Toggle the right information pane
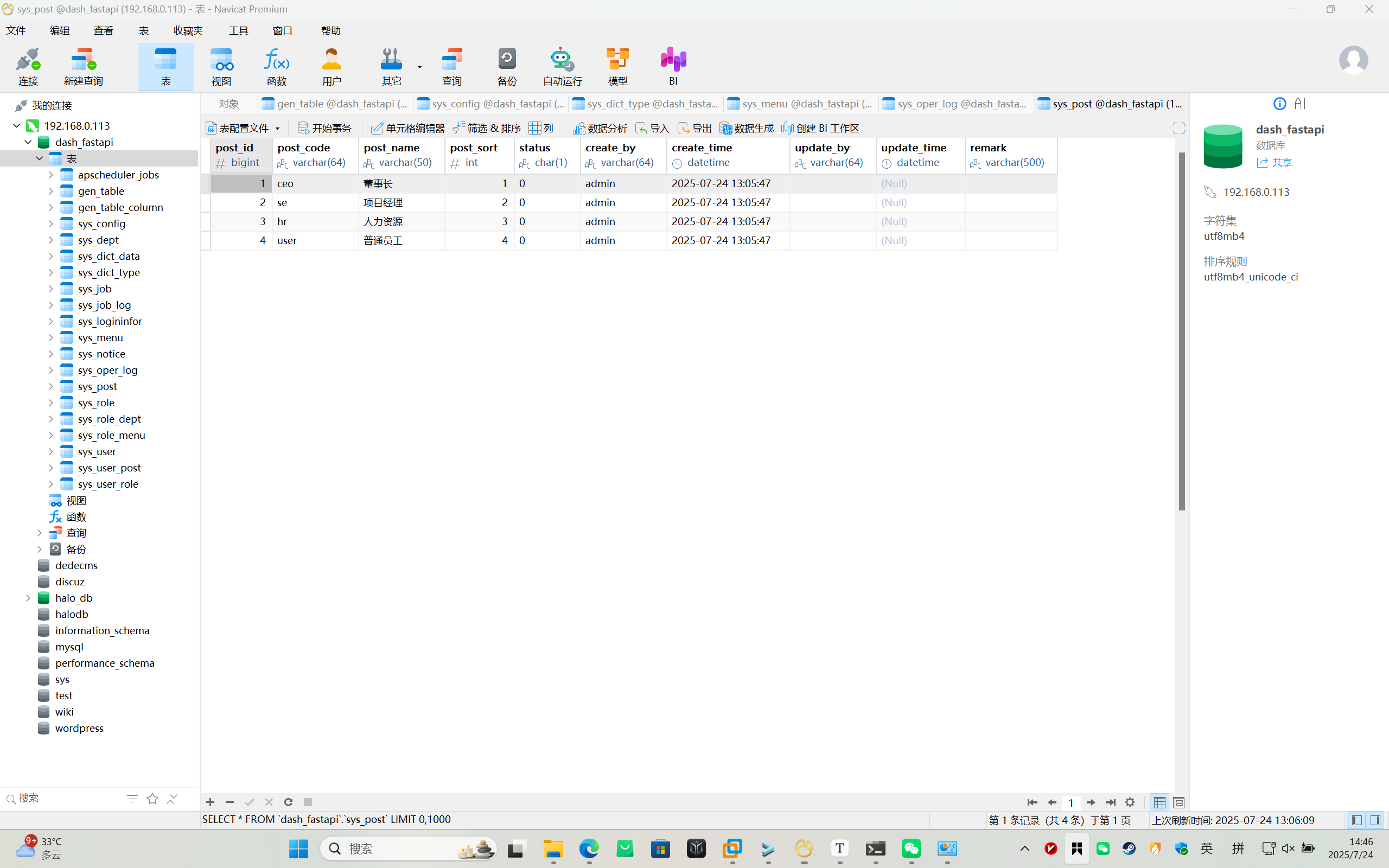The height and width of the screenshot is (868, 1389). (x=1375, y=820)
